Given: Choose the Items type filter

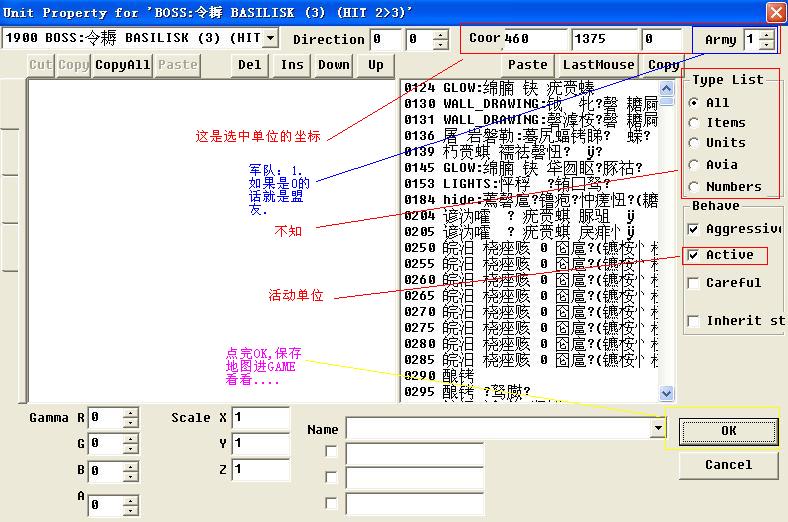Looking at the screenshot, I should tap(695, 122).
